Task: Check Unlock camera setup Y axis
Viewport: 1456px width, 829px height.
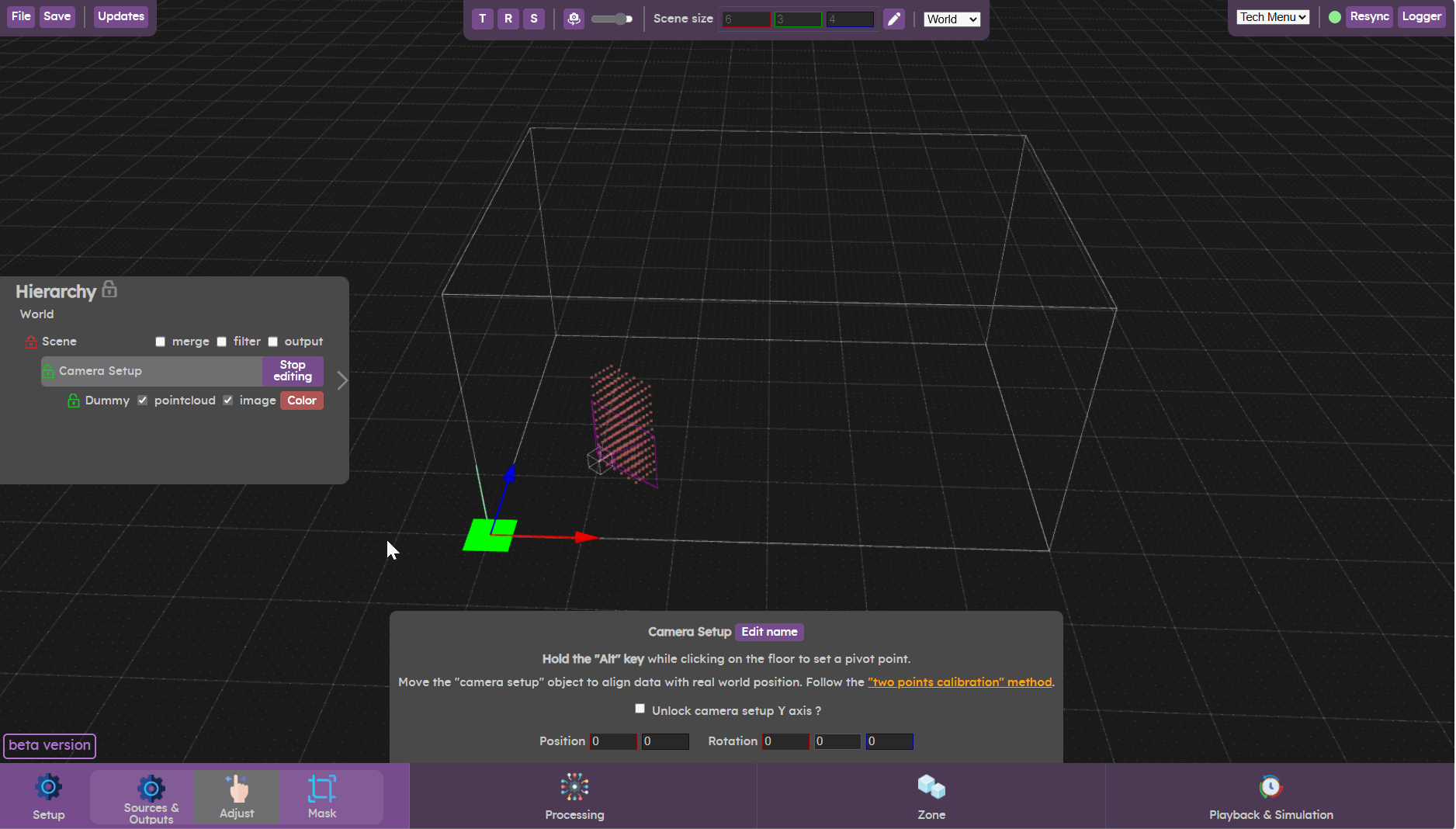Action: click(640, 709)
